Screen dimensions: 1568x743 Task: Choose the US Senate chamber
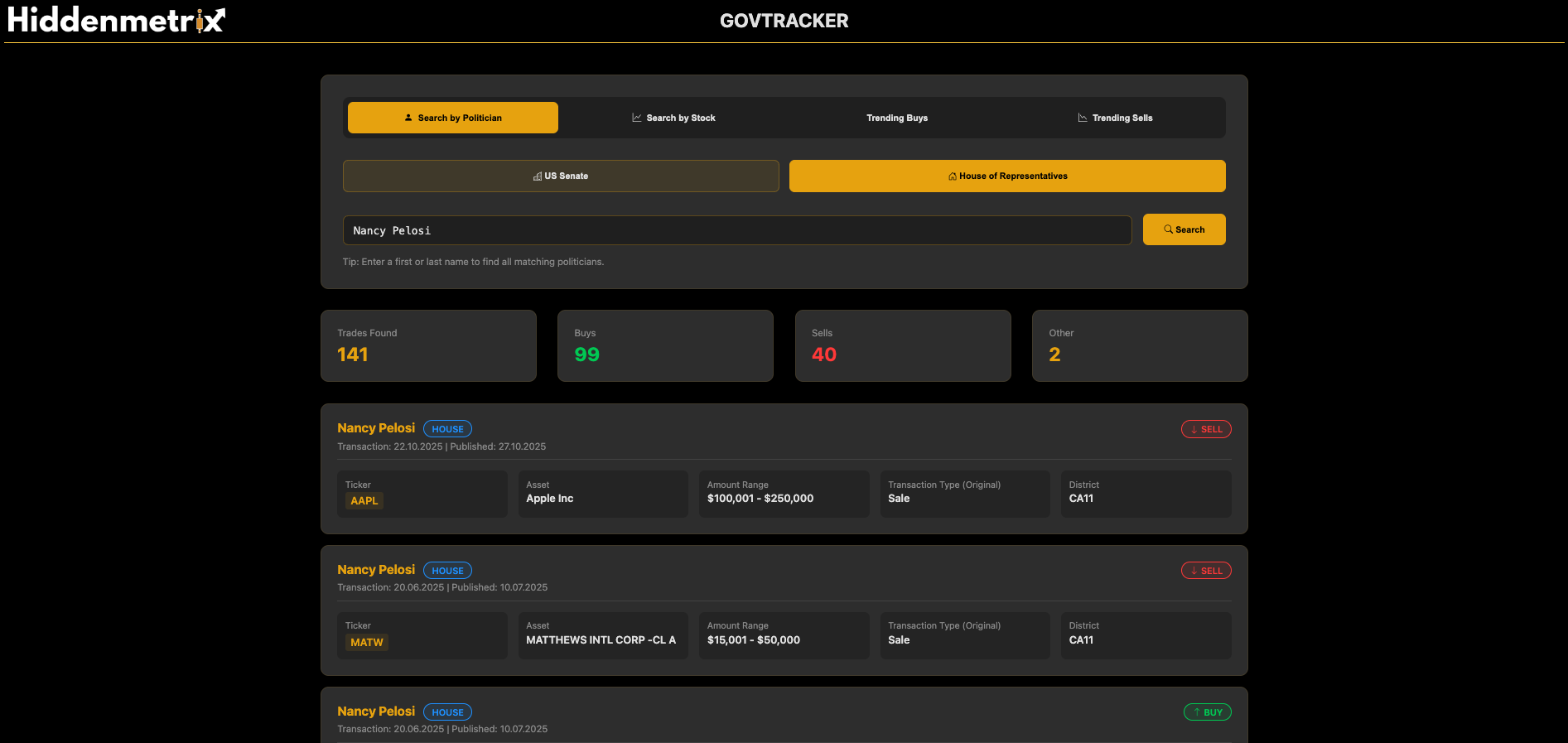point(561,176)
